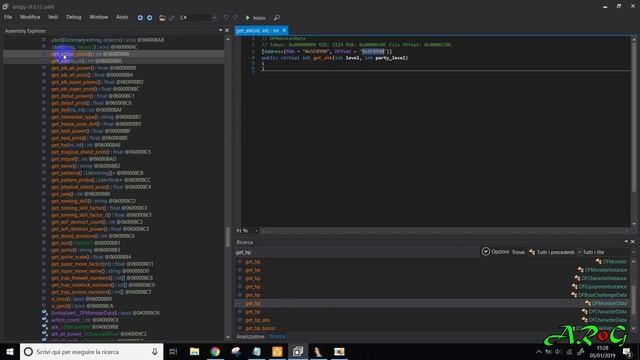Click the search results vertical scrollbar

click(633, 296)
